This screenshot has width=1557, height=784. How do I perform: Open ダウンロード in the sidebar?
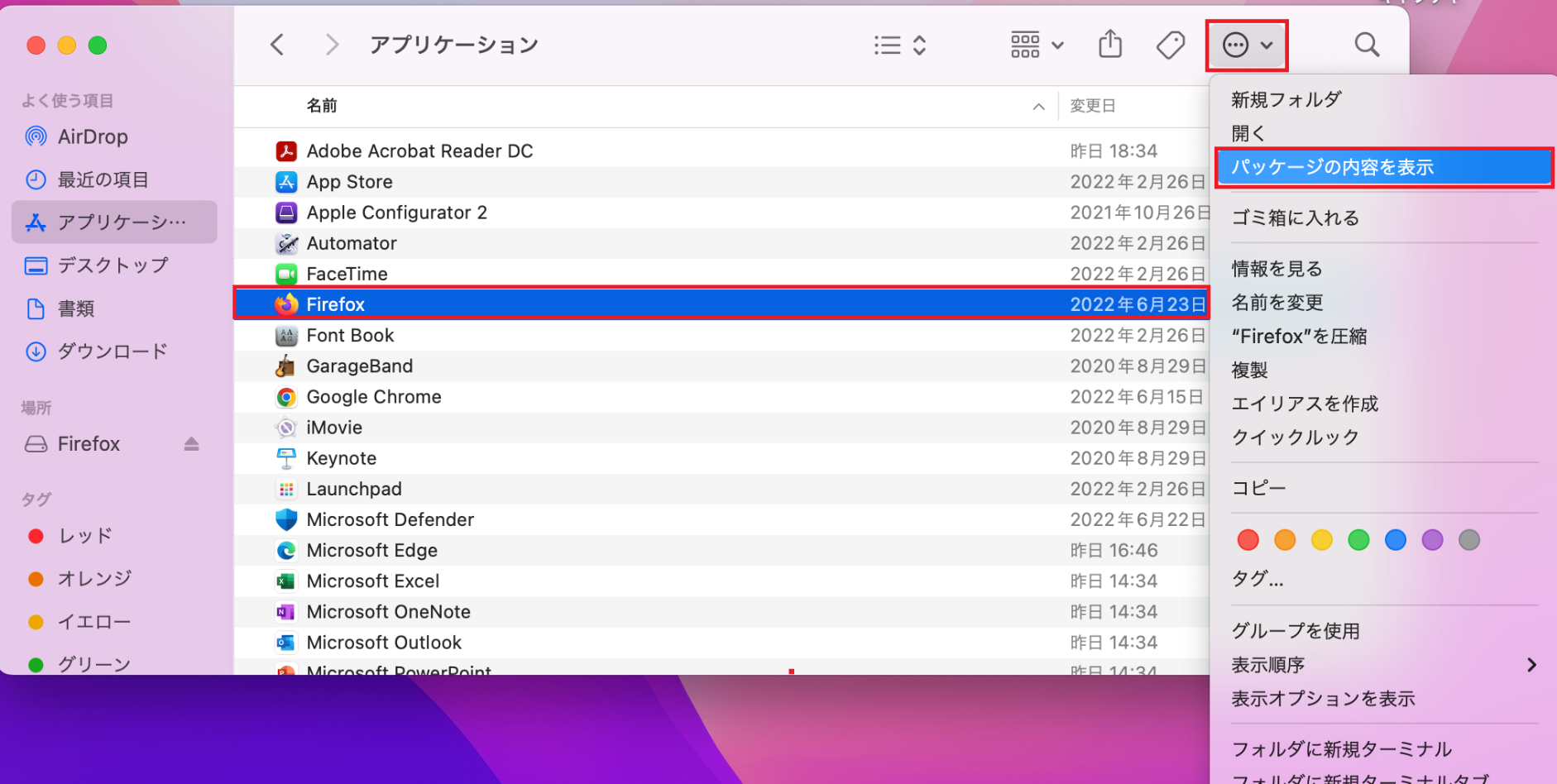click(114, 351)
